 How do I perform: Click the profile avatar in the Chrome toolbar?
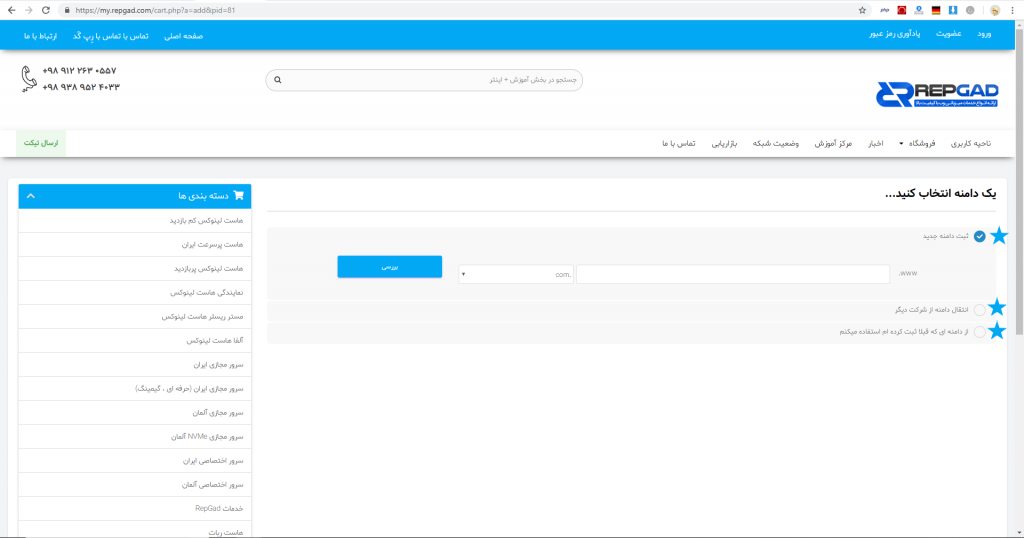coord(995,10)
